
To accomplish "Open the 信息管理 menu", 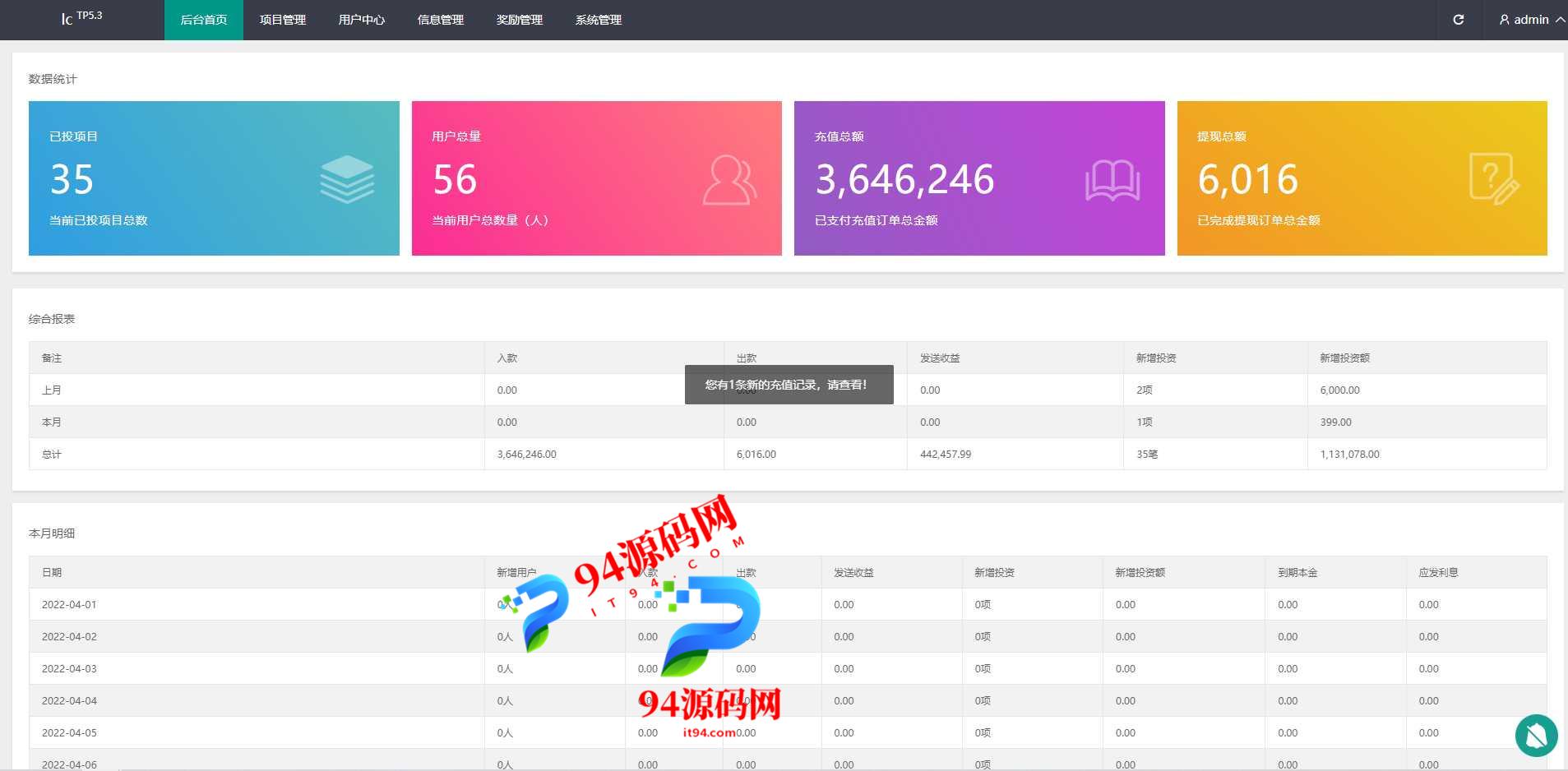I will pos(441,20).
